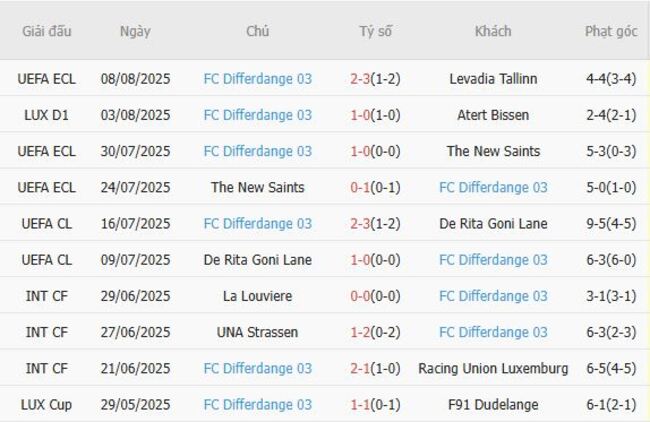Click the 2-3 score against Levadia Tallinn
650x422 pixels.
(x=361, y=78)
